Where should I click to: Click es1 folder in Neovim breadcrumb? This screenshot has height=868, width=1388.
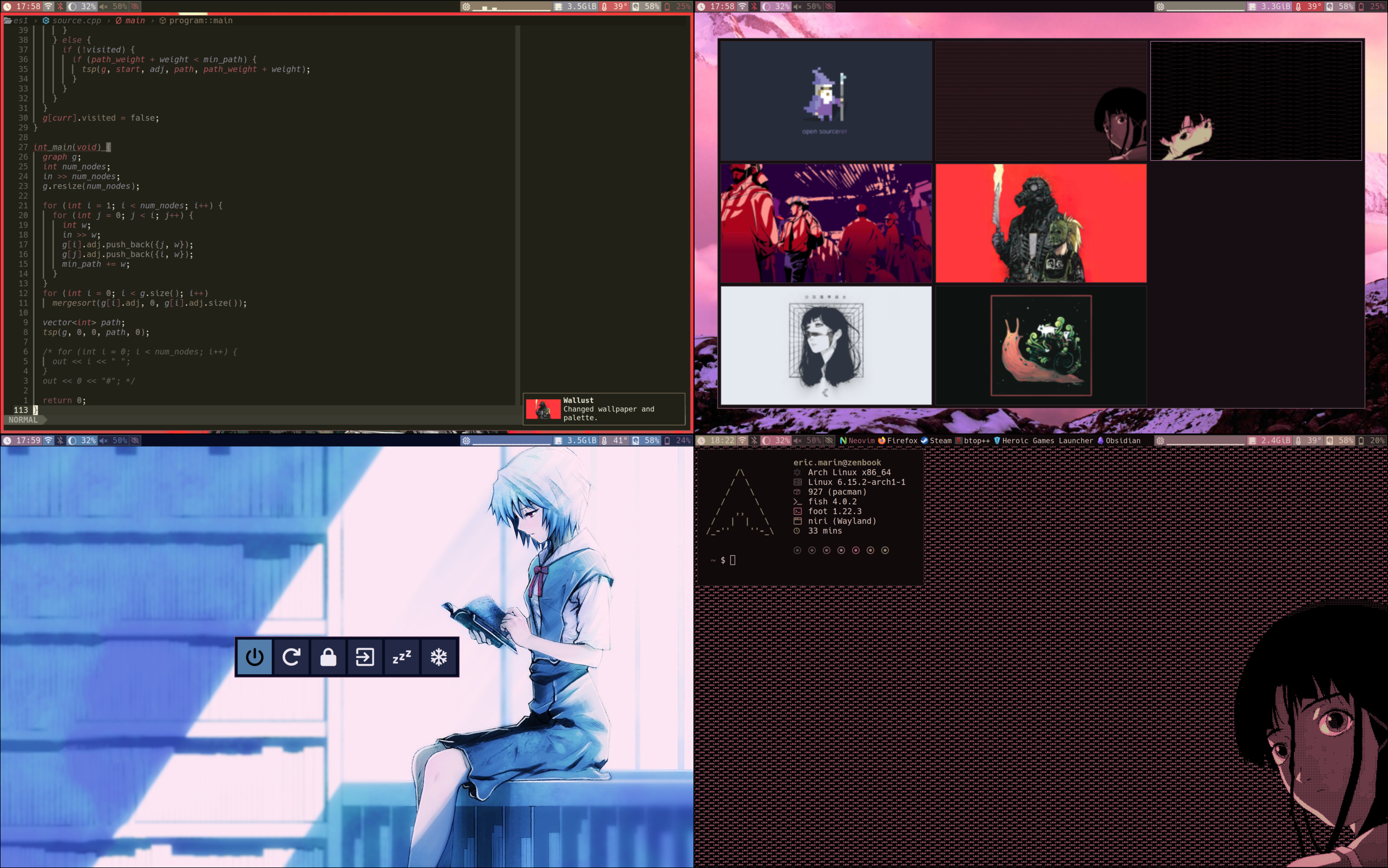(x=16, y=21)
